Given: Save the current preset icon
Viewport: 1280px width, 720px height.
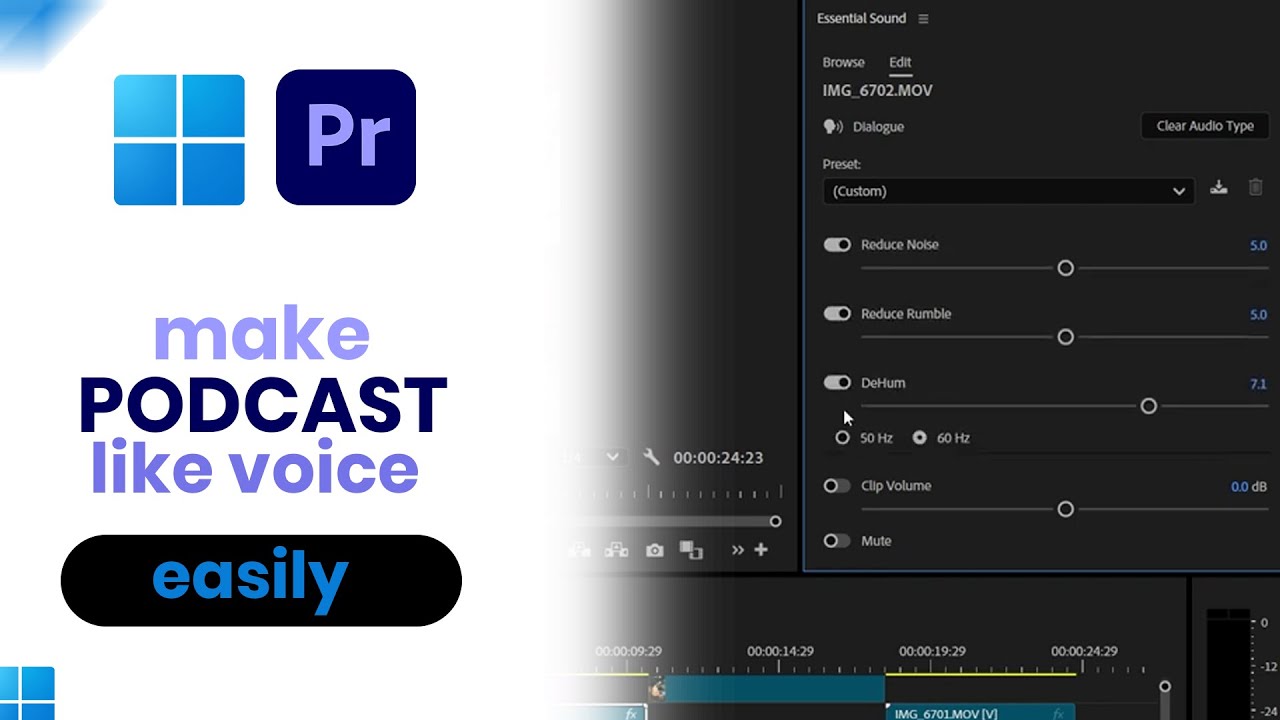Looking at the screenshot, I should pos(1218,187).
